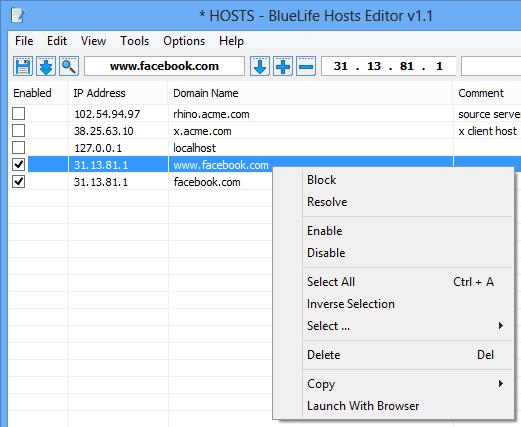
Task: Click the Save floppy disk icon
Action: point(23,66)
